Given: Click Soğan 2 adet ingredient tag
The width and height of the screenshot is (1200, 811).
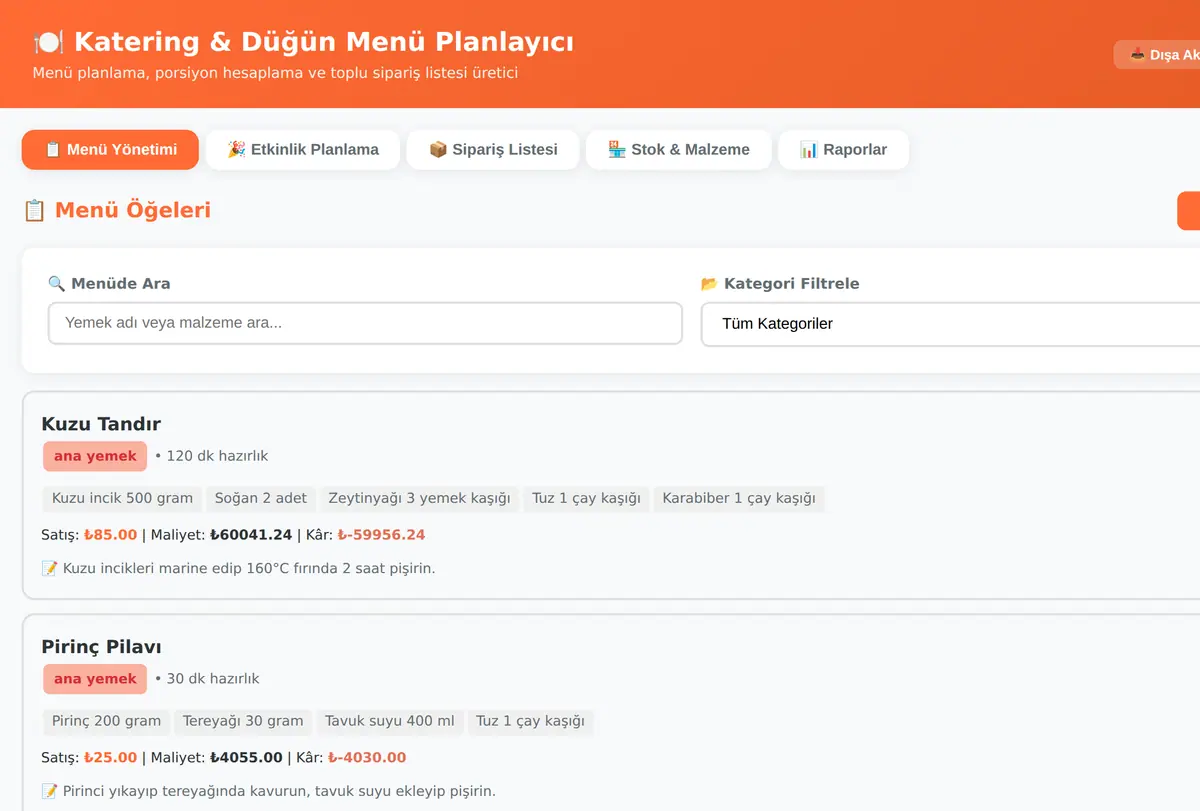Looking at the screenshot, I should (261, 498).
